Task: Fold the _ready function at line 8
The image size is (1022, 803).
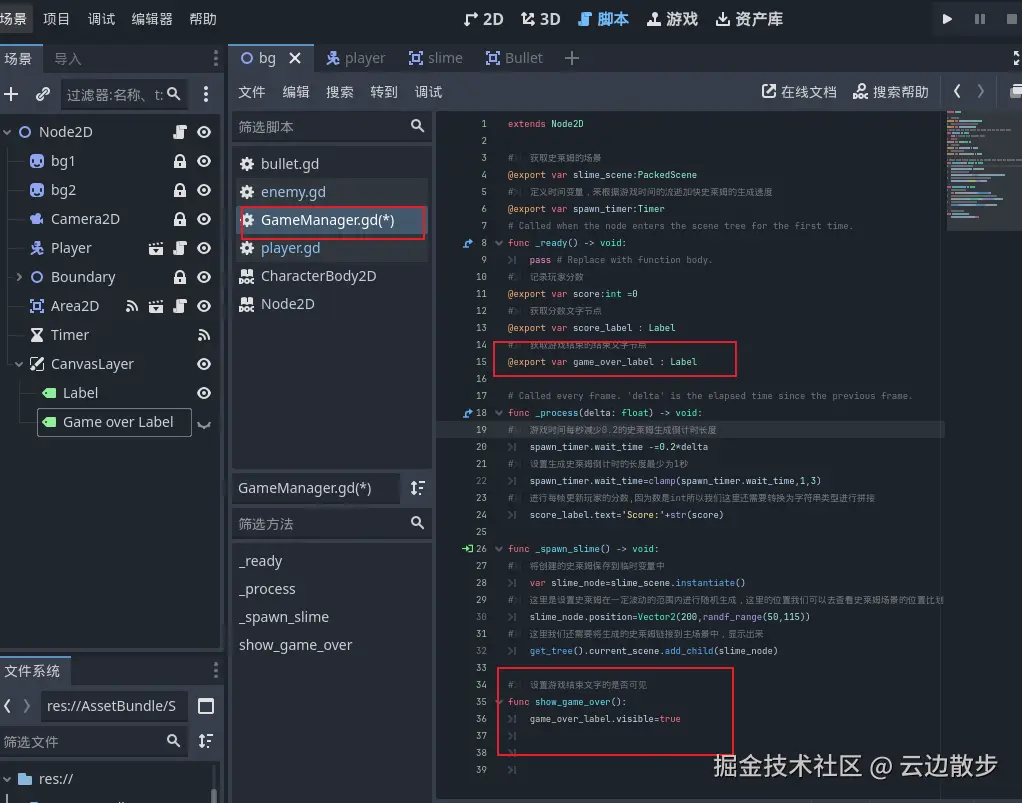Action: 499,243
